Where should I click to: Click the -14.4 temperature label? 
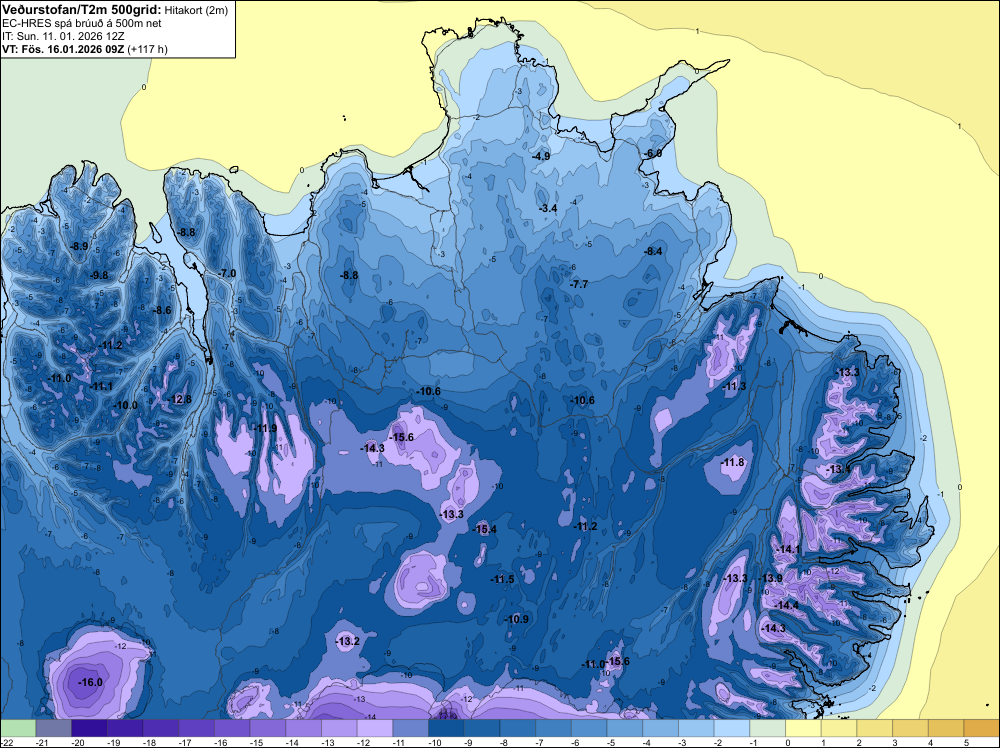[786, 606]
